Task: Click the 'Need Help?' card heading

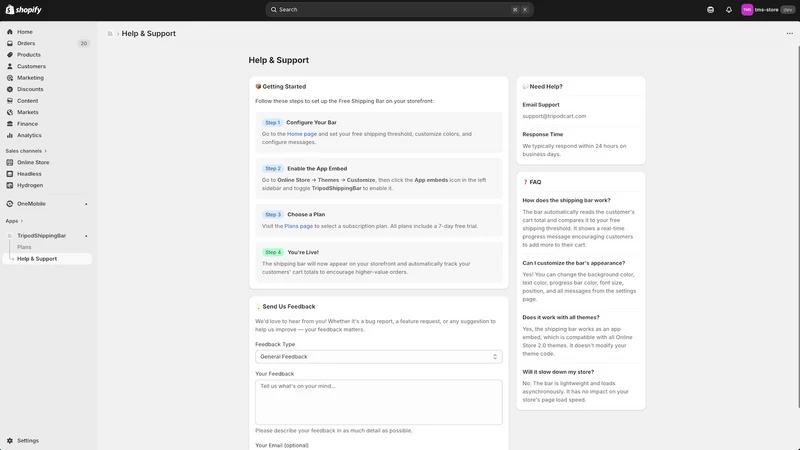Action: click(x=546, y=87)
